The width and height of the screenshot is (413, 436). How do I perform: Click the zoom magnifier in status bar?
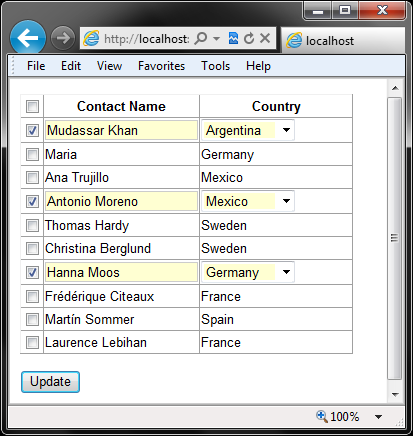[322, 416]
